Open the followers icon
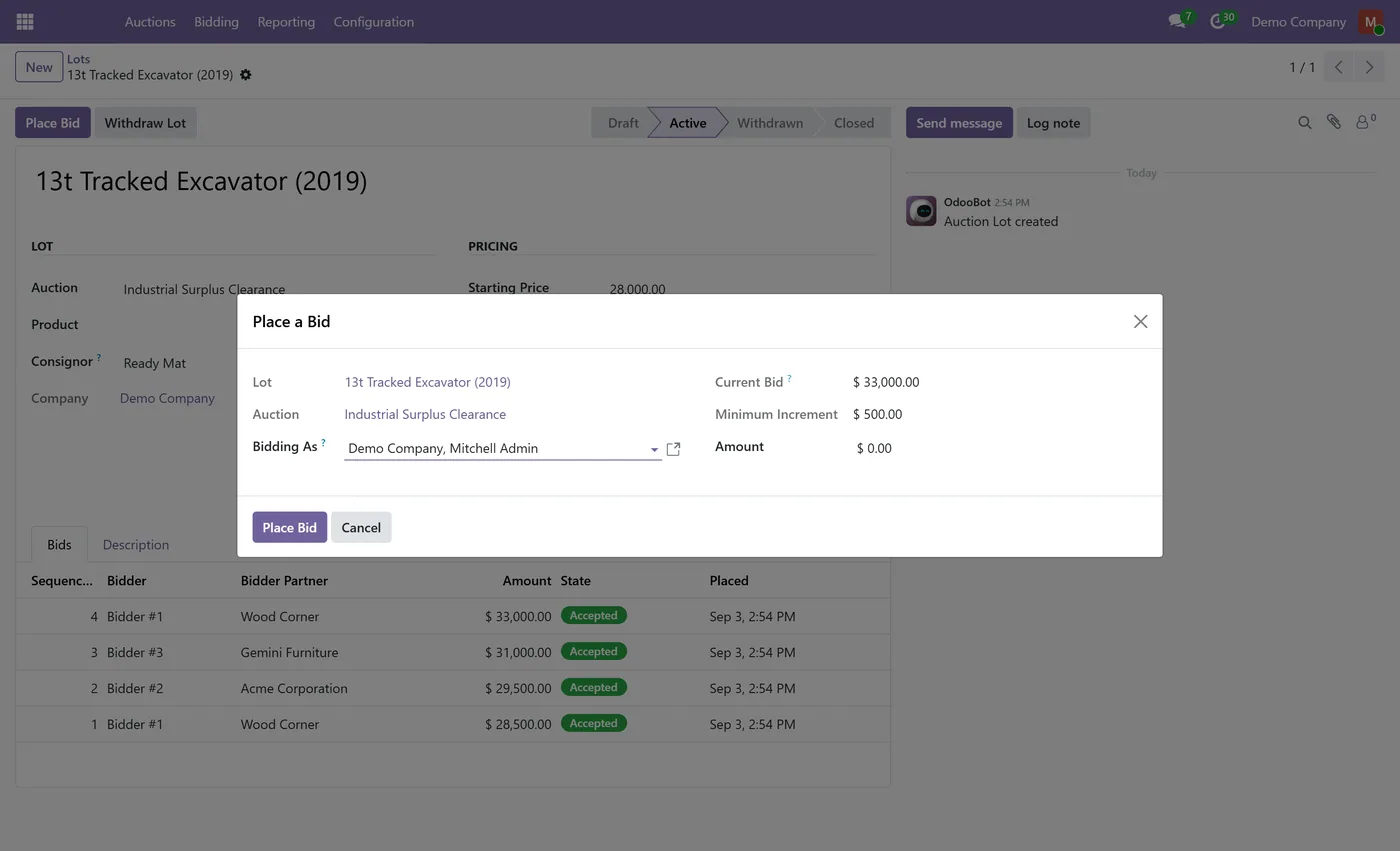The width and height of the screenshot is (1400, 851). pyautogui.click(x=1365, y=122)
